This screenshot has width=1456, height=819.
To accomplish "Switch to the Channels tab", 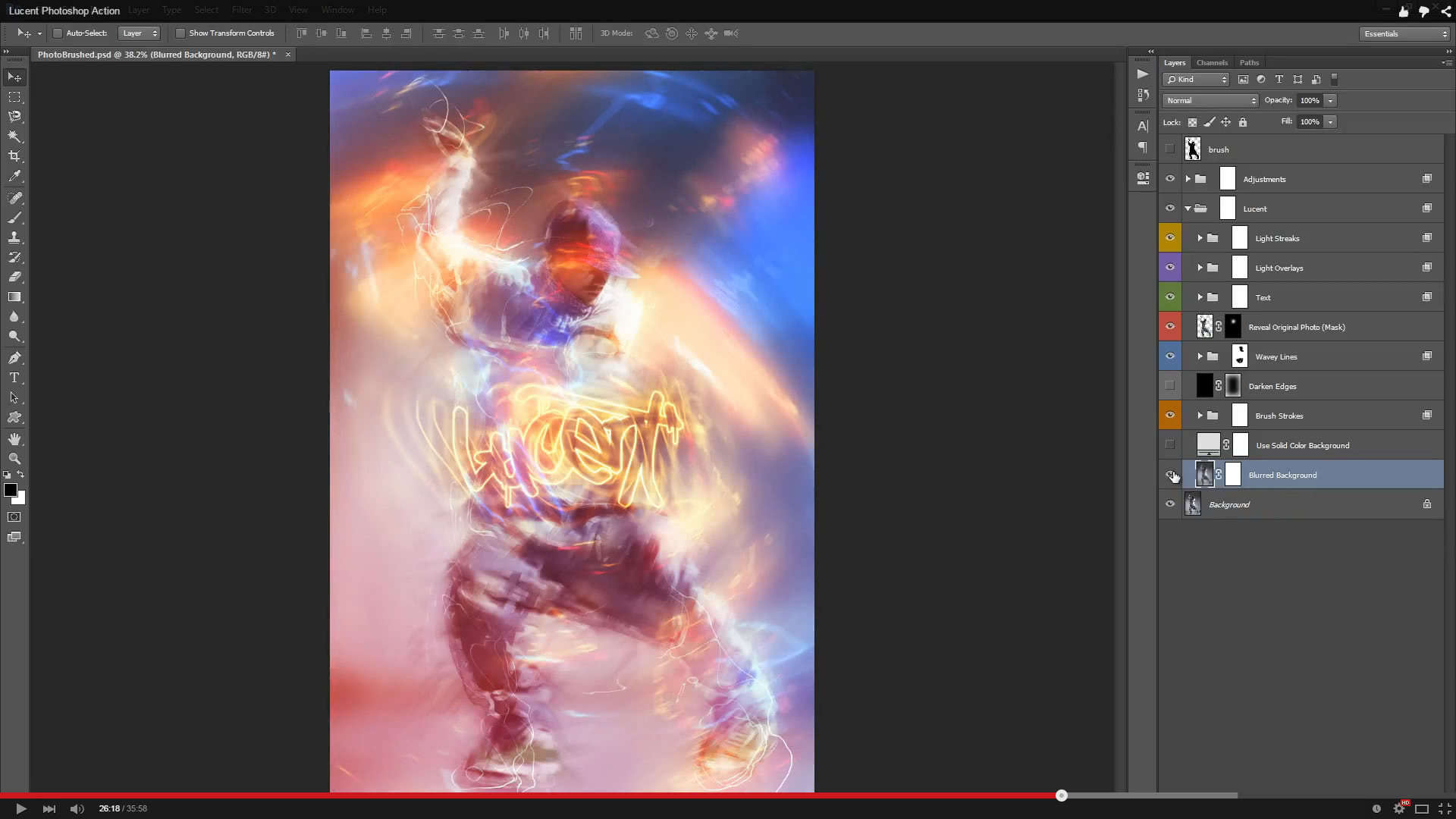I will [x=1212, y=62].
